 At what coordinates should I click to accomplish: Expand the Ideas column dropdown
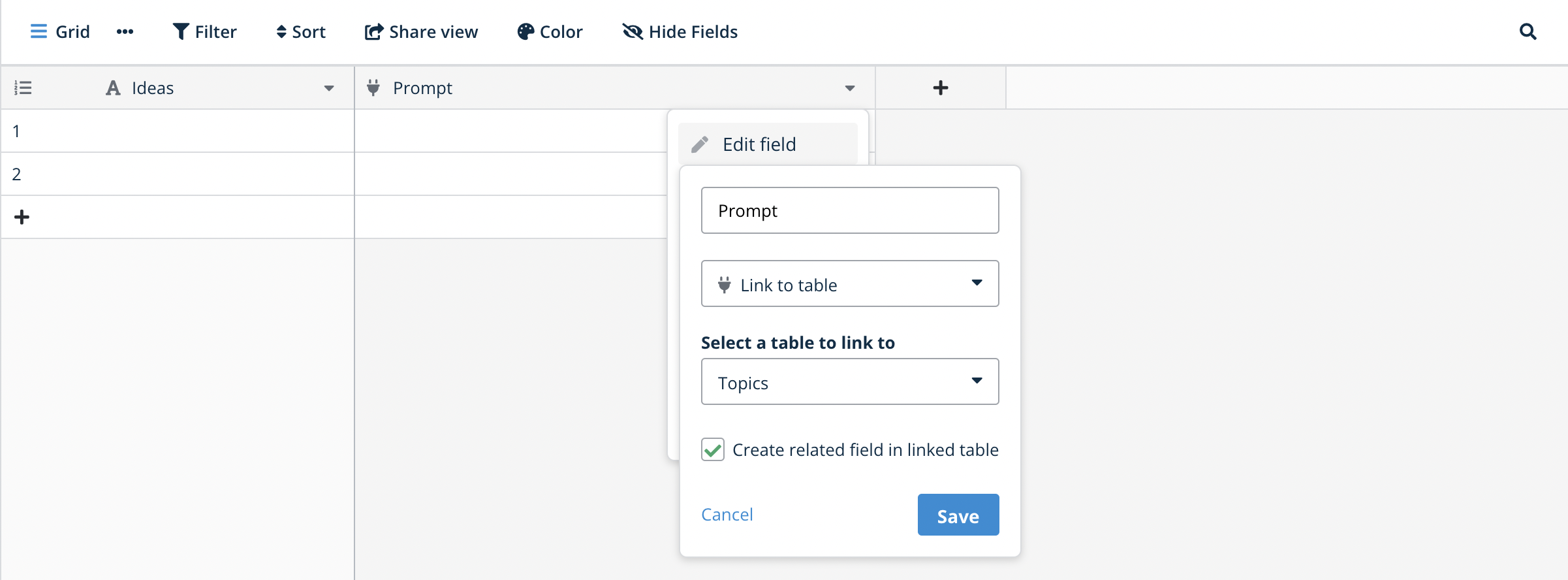329,88
